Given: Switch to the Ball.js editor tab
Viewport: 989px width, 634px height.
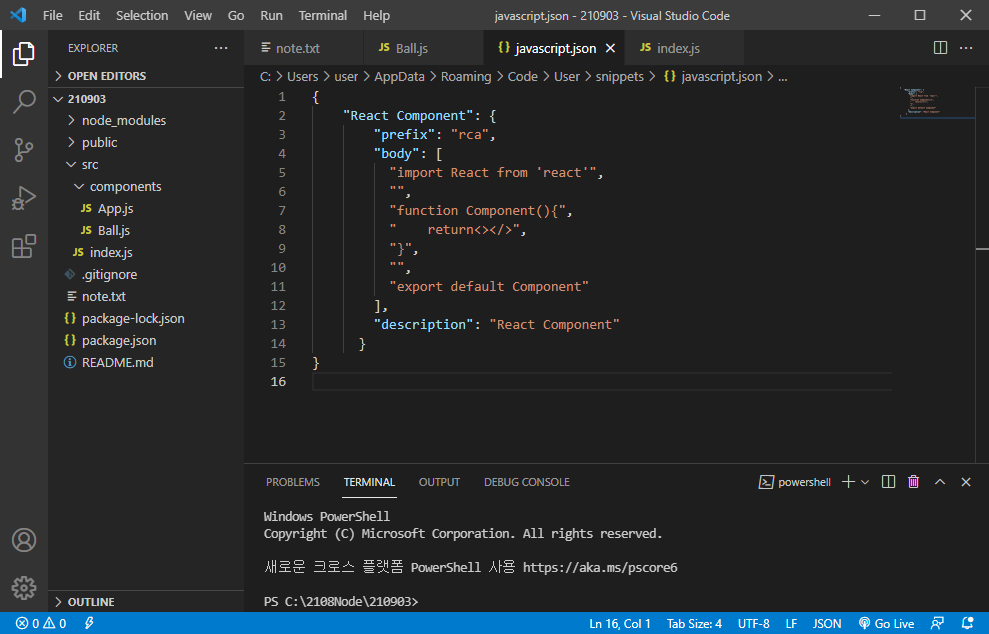Looking at the screenshot, I should (423, 48).
